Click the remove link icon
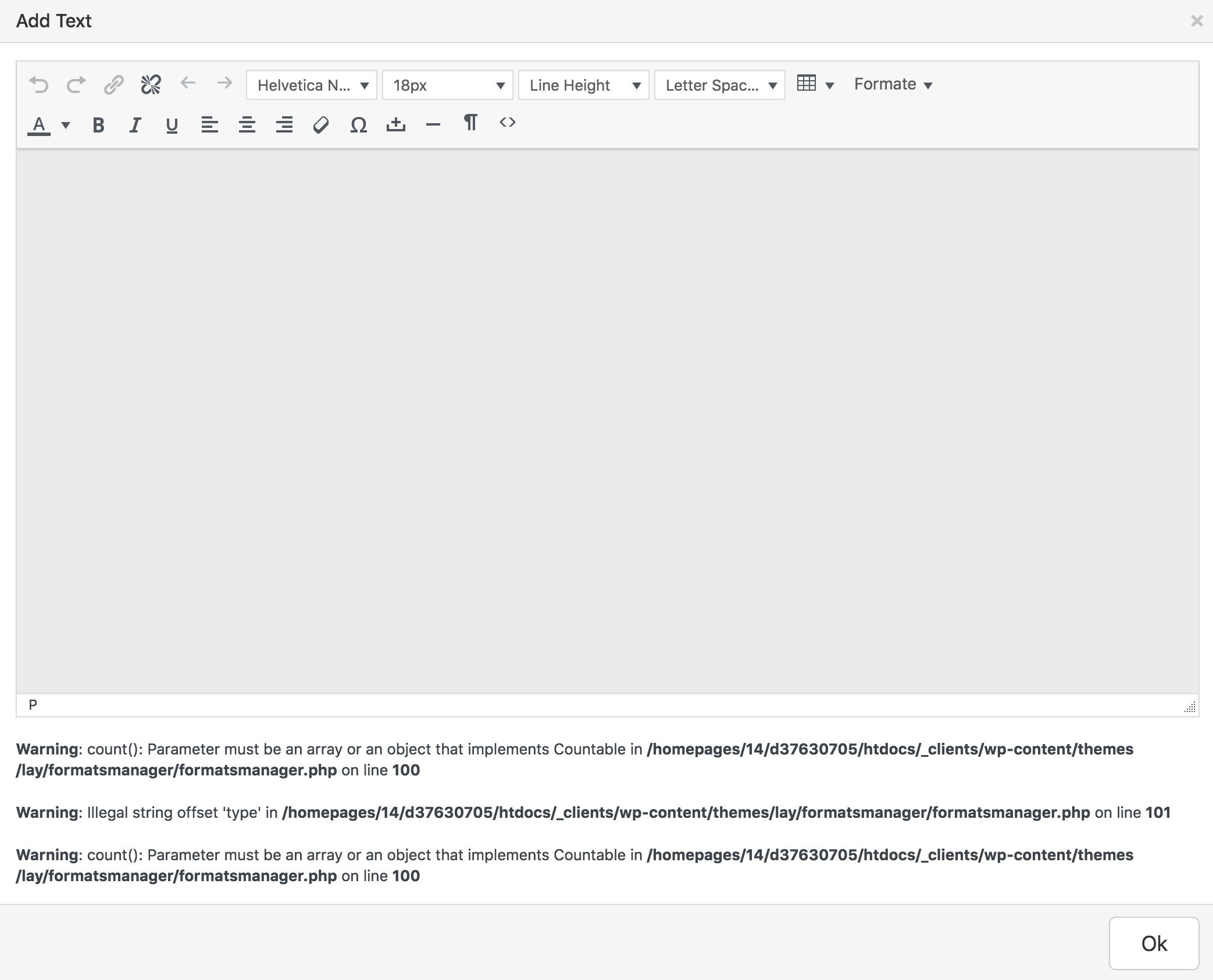The width and height of the screenshot is (1213, 980). 151,85
